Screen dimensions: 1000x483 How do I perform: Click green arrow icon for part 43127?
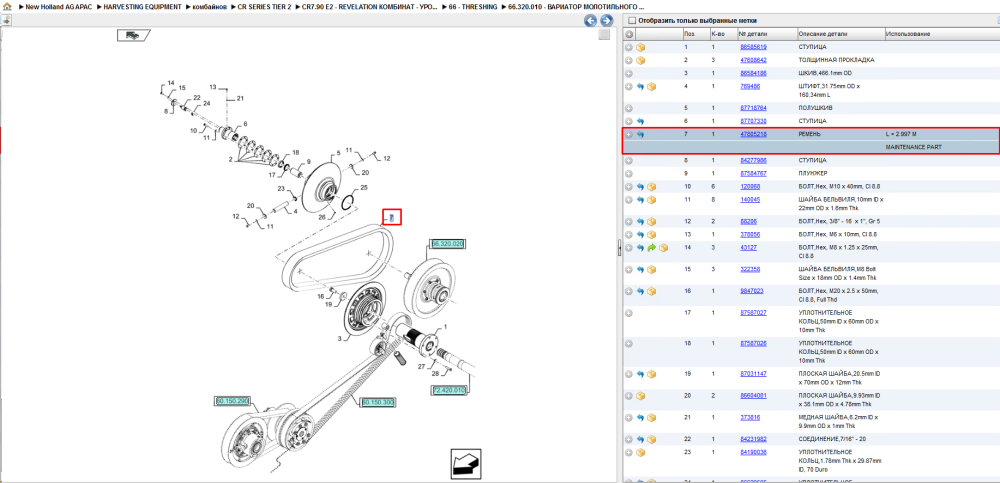(652, 248)
